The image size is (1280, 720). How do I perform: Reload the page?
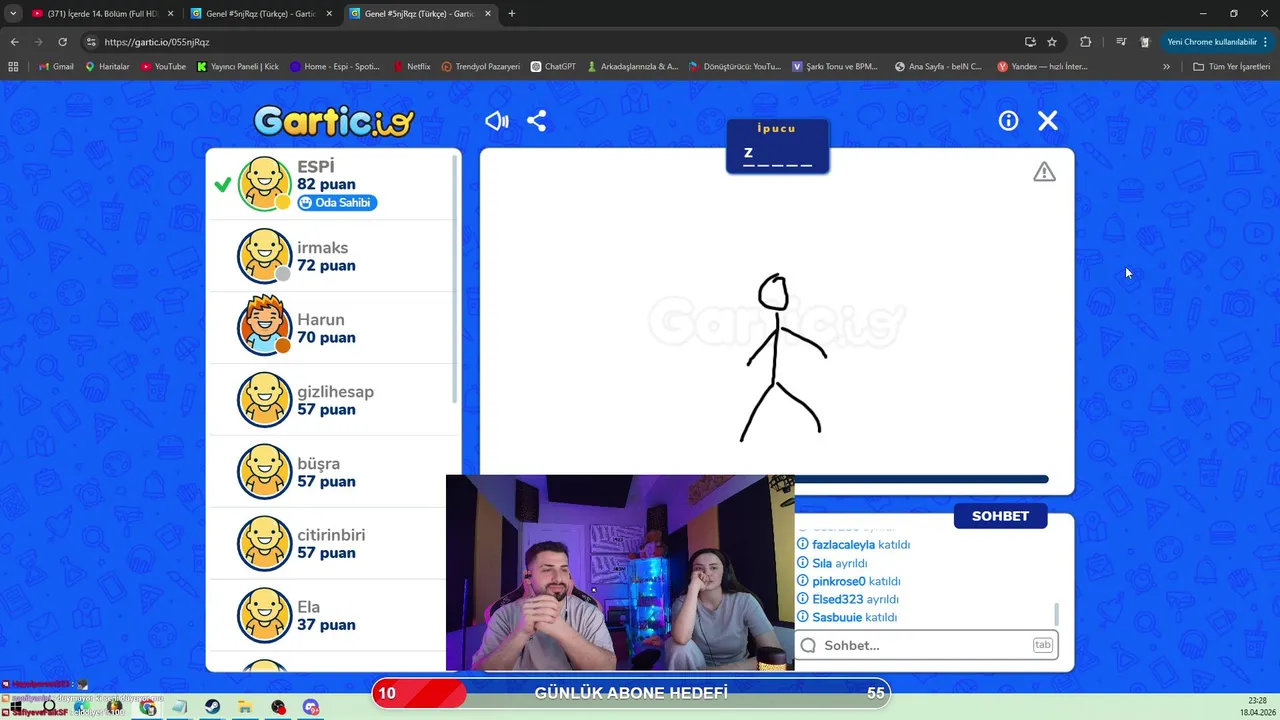click(x=62, y=42)
